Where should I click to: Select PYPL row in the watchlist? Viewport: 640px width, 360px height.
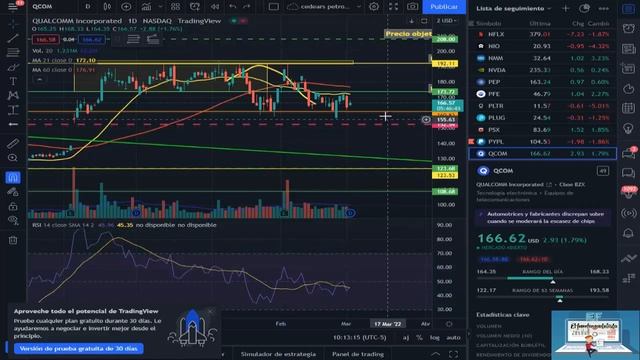(x=542, y=142)
